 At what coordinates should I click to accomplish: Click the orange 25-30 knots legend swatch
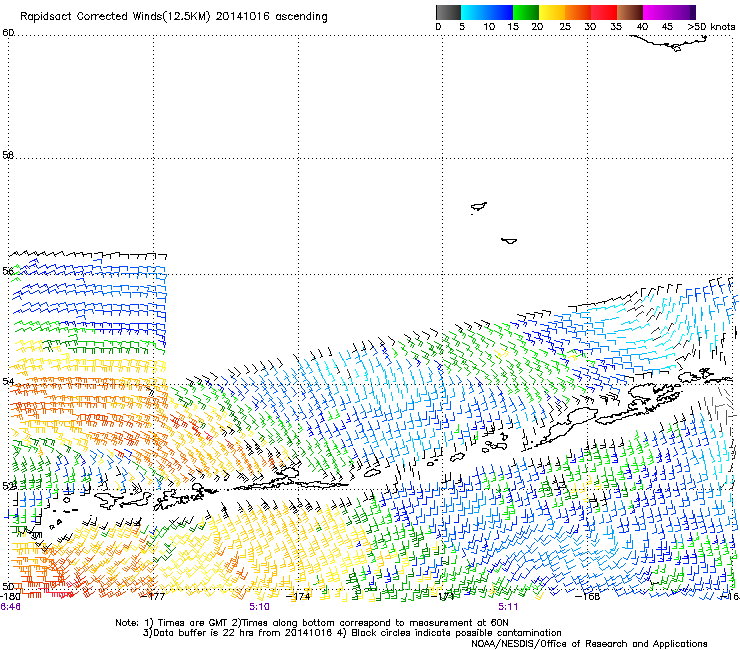coord(578,12)
